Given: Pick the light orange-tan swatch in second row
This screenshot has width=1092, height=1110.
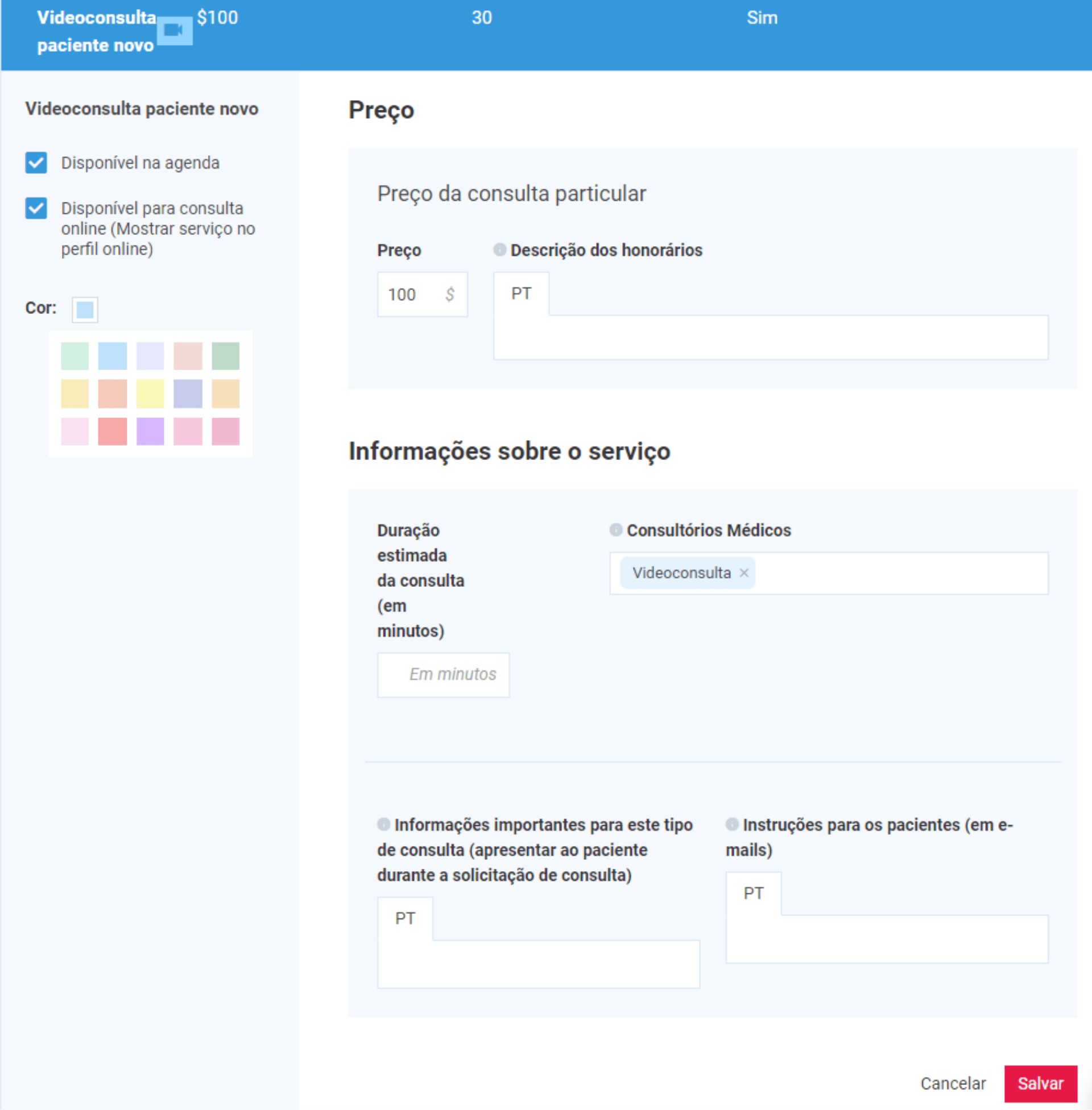Looking at the screenshot, I should (225, 394).
